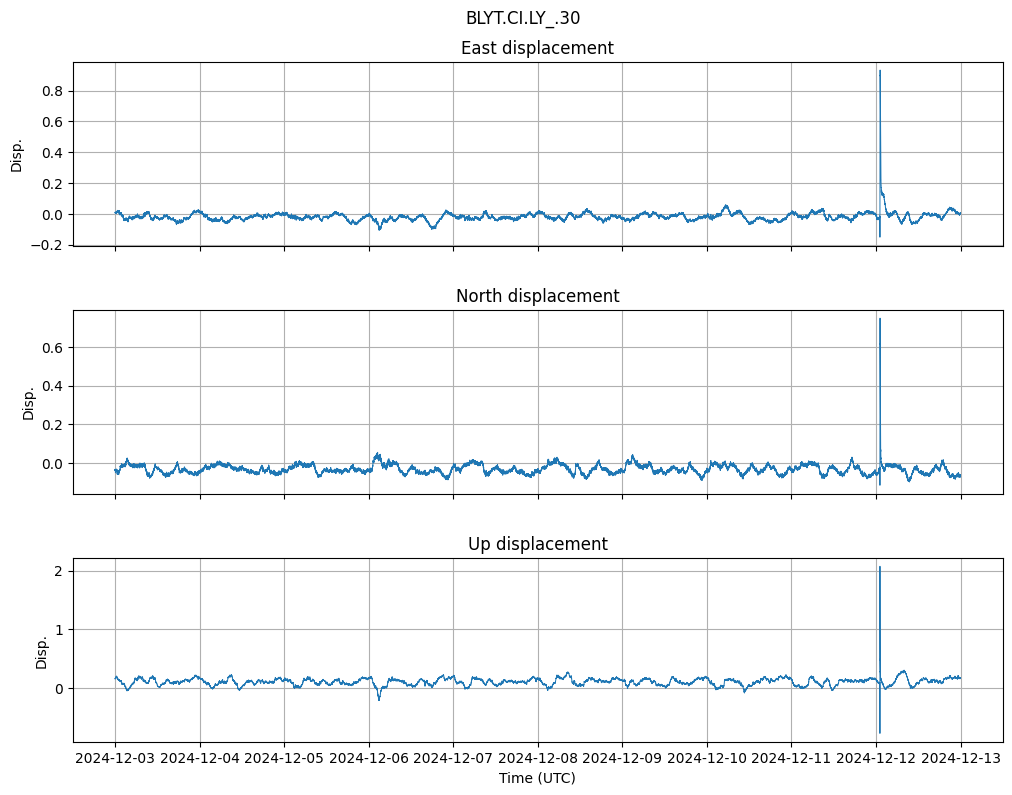Select the 2024-12-06 date tick label
This screenshot has width=1012, height=795.
(x=369, y=759)
